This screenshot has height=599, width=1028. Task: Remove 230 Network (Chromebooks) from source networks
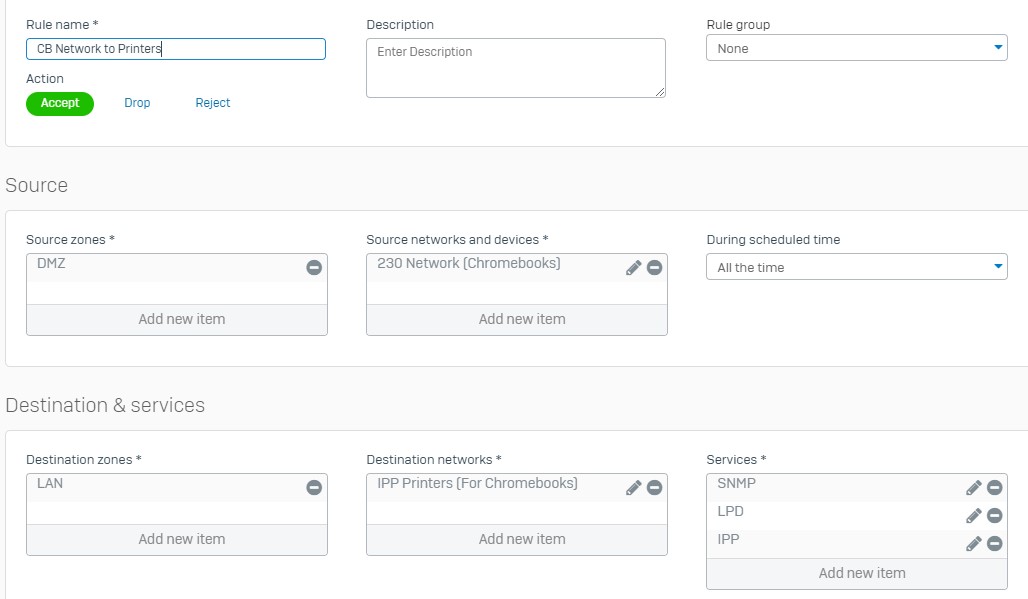coord(654,268)
